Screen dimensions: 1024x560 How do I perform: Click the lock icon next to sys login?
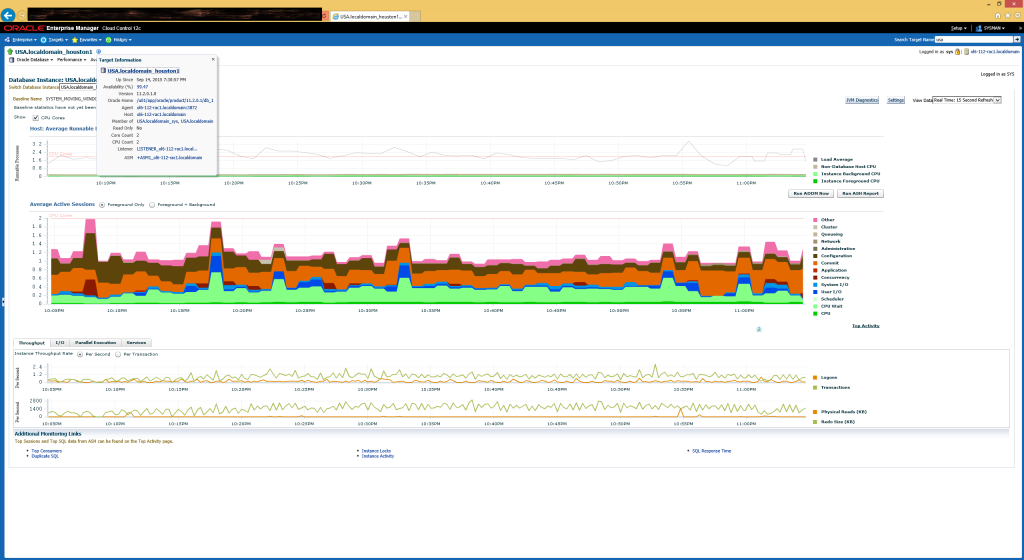[957, 51]
